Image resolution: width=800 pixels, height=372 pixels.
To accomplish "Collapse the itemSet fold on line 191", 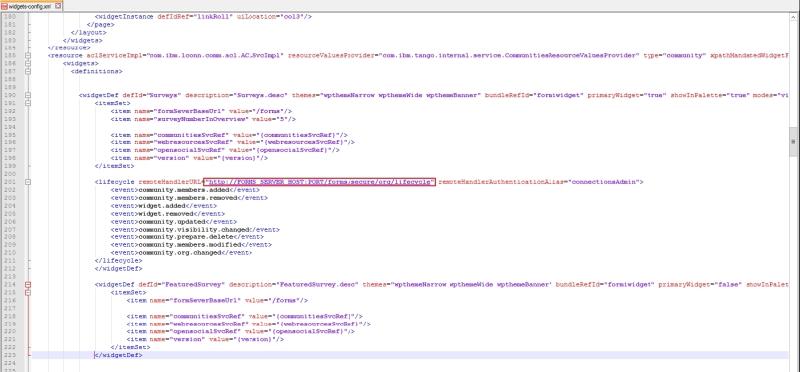I will 29,103.
